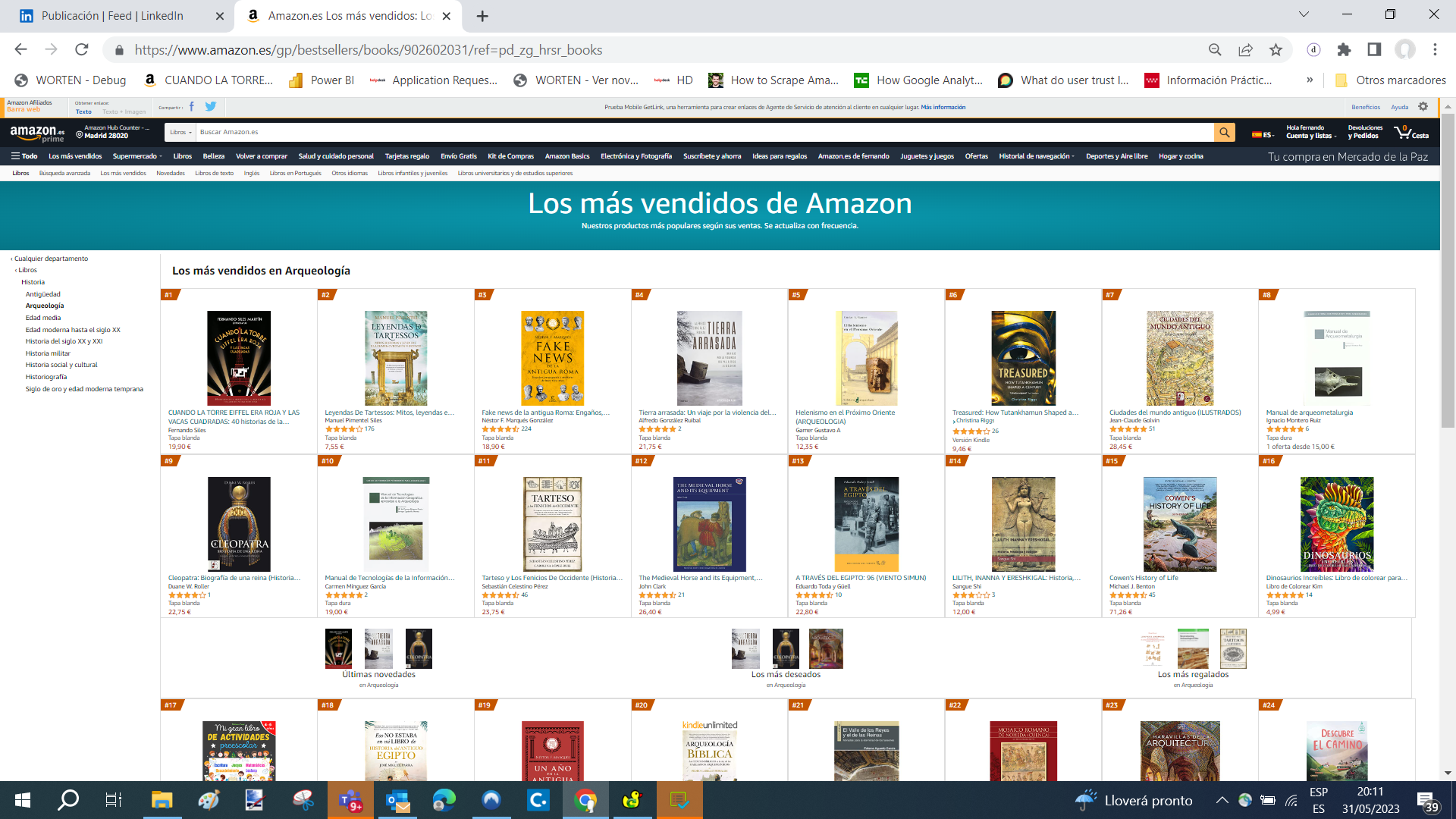Open Últimas novedades en Arqueología
Viewport: 1456px width, 819px height.
[378, 674]
